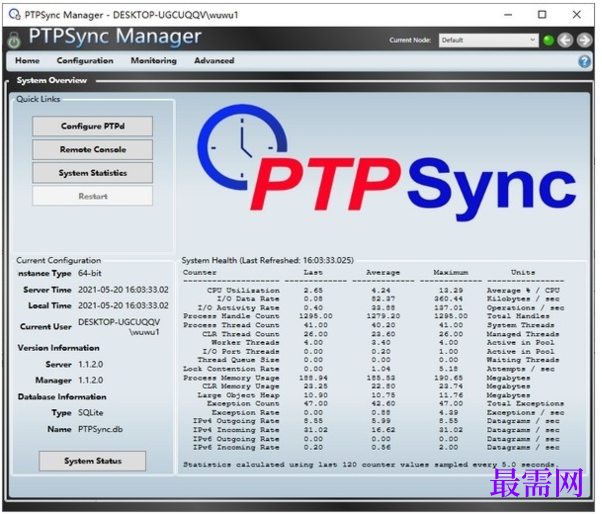Open the Monitoring menu
Image resolution: width=602 pixels, height=514 pixels.
click(x=154, y=61)
